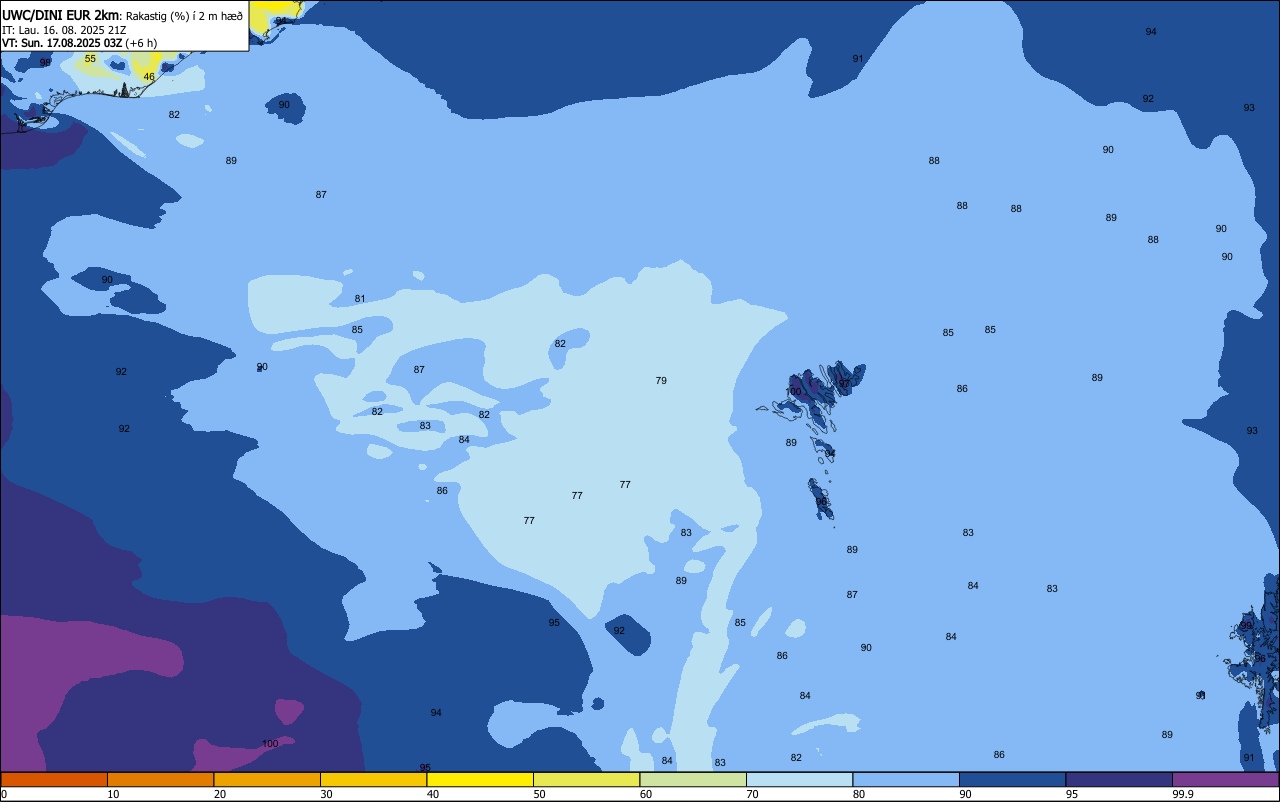This screenshot has width=1280, height=802.
Task: Click the legend scale label '95'
Action: click(1072, 794)
